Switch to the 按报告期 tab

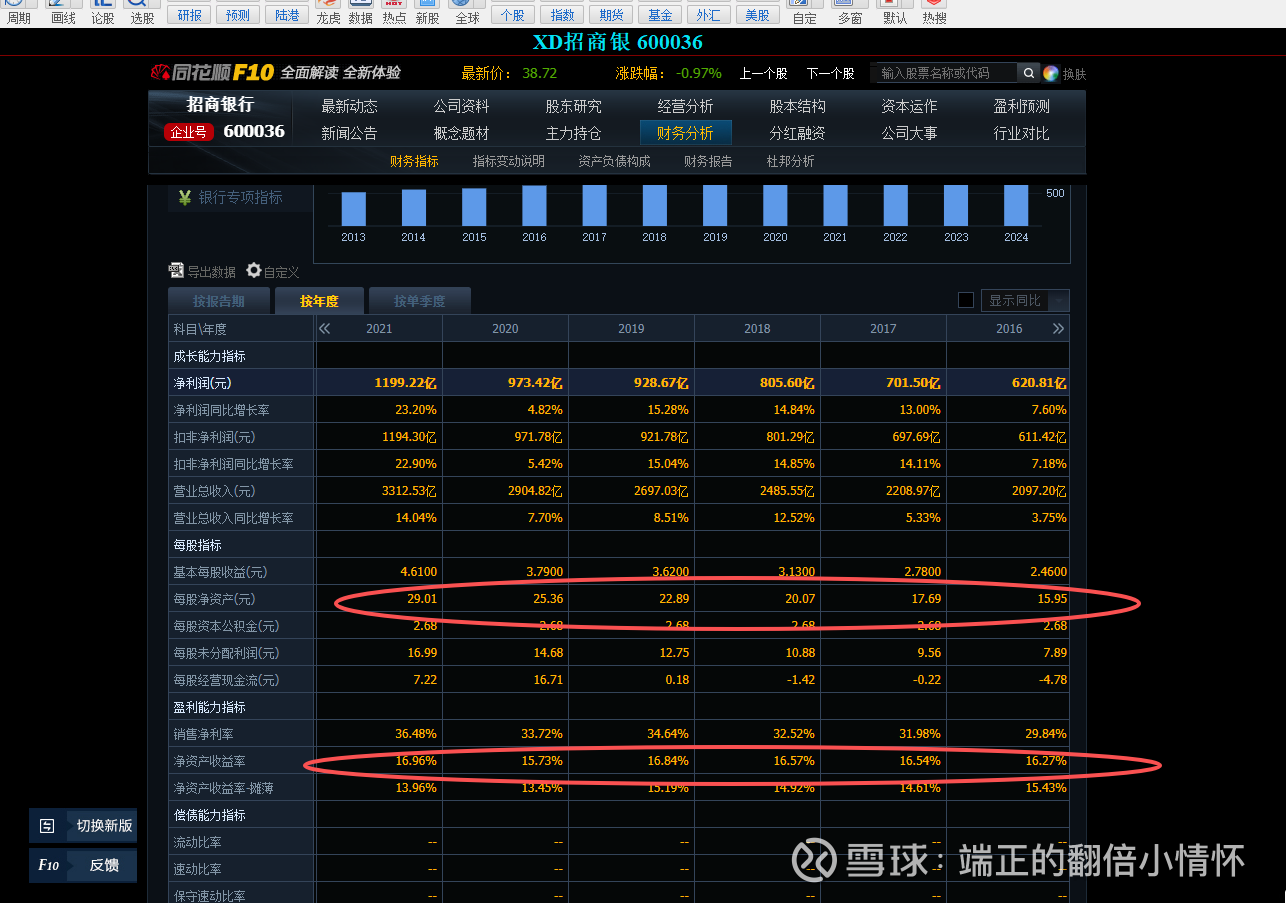(x=218, y=301)
